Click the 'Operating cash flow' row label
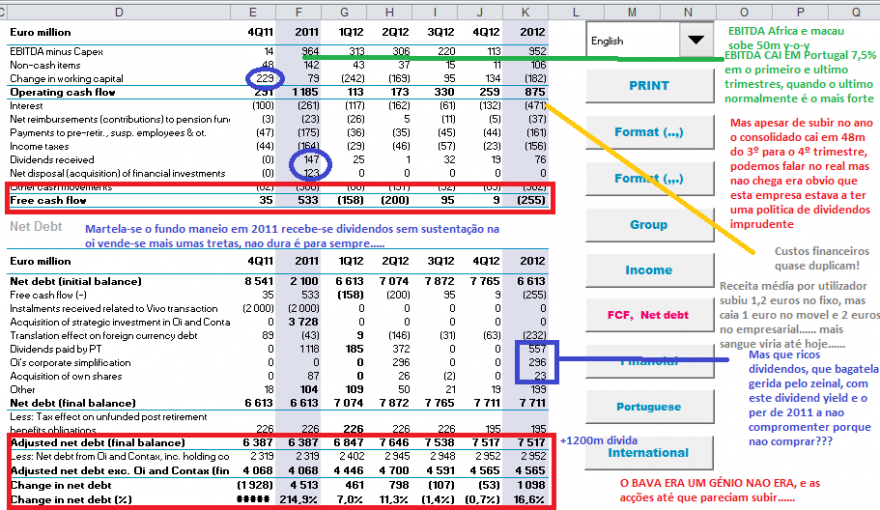This screenshot has height=510, width=880. [x=62, y=92]
